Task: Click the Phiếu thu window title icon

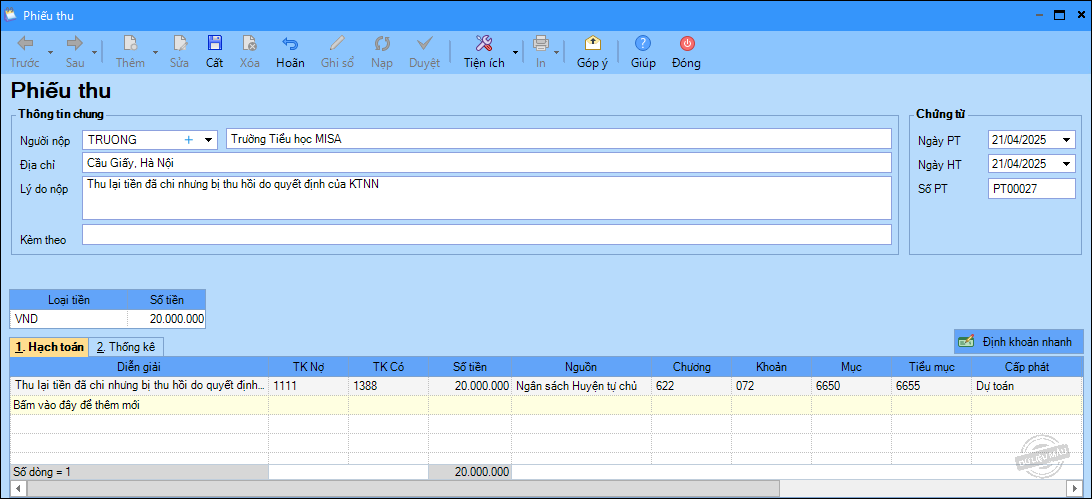Action: [x=11, y=15]
